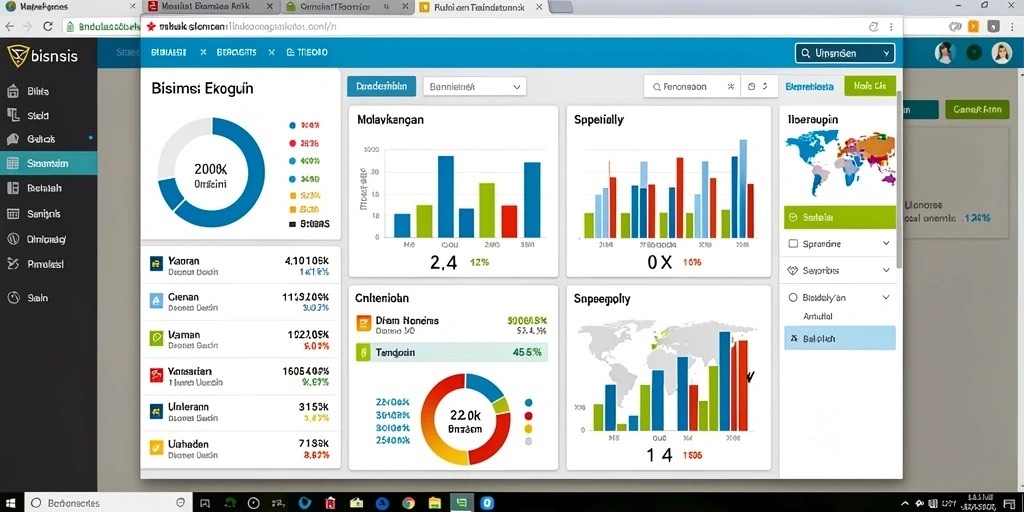Click the clock icon beside Saln
Image resolution: width=1024 pixels, height=512 pixels.
click(x=13, y=297)
